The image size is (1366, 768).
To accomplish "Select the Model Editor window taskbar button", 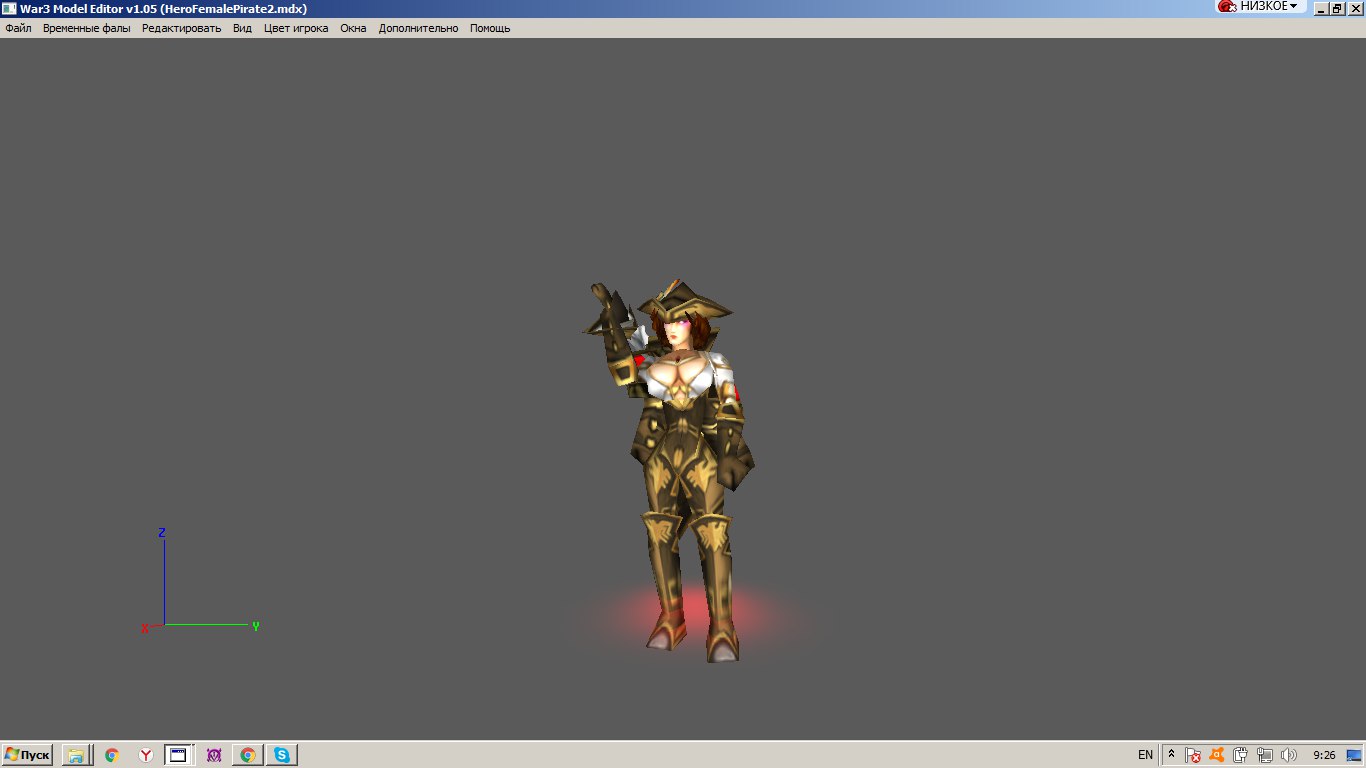I will [178, 755].
